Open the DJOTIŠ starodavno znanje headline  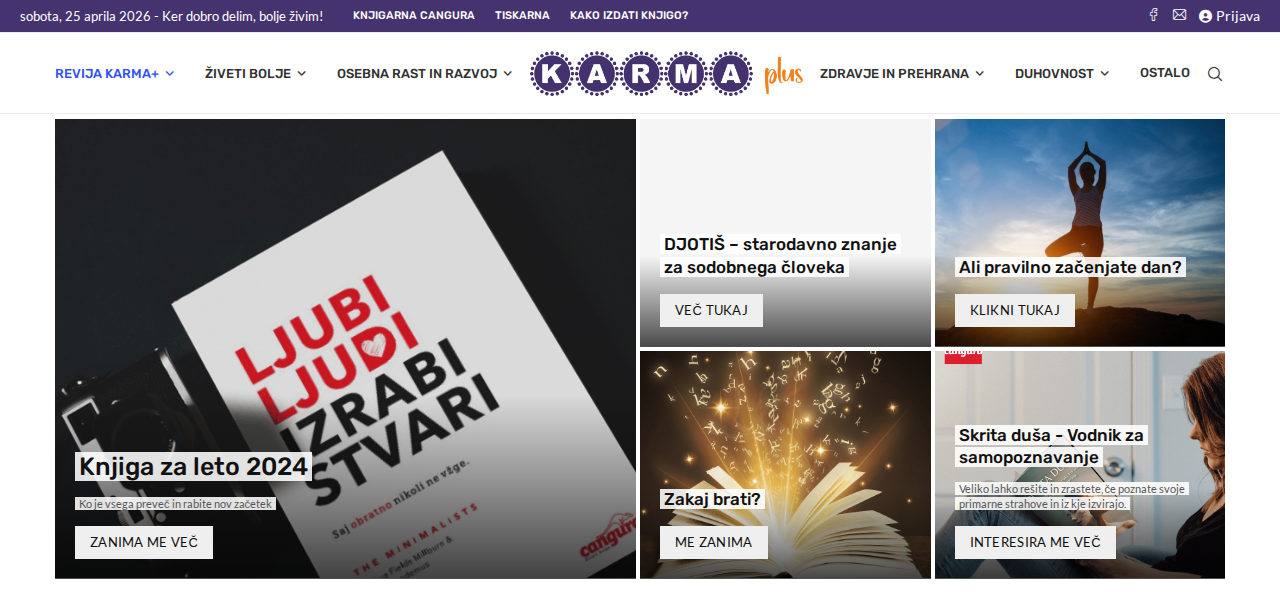[780, 256]
